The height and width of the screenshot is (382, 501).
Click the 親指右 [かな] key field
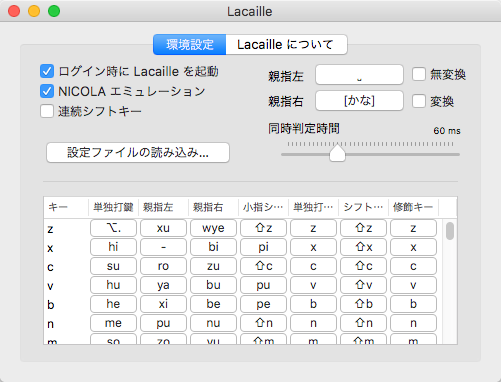359,100
